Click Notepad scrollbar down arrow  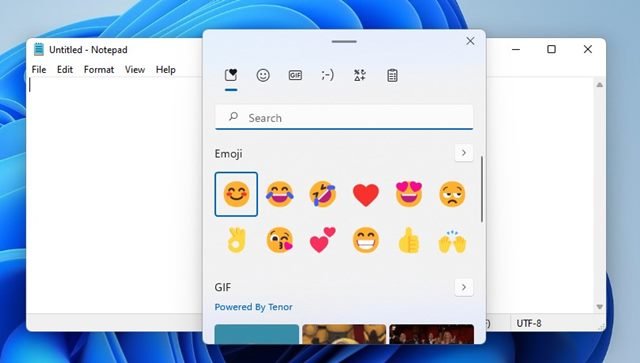(600, 307)
